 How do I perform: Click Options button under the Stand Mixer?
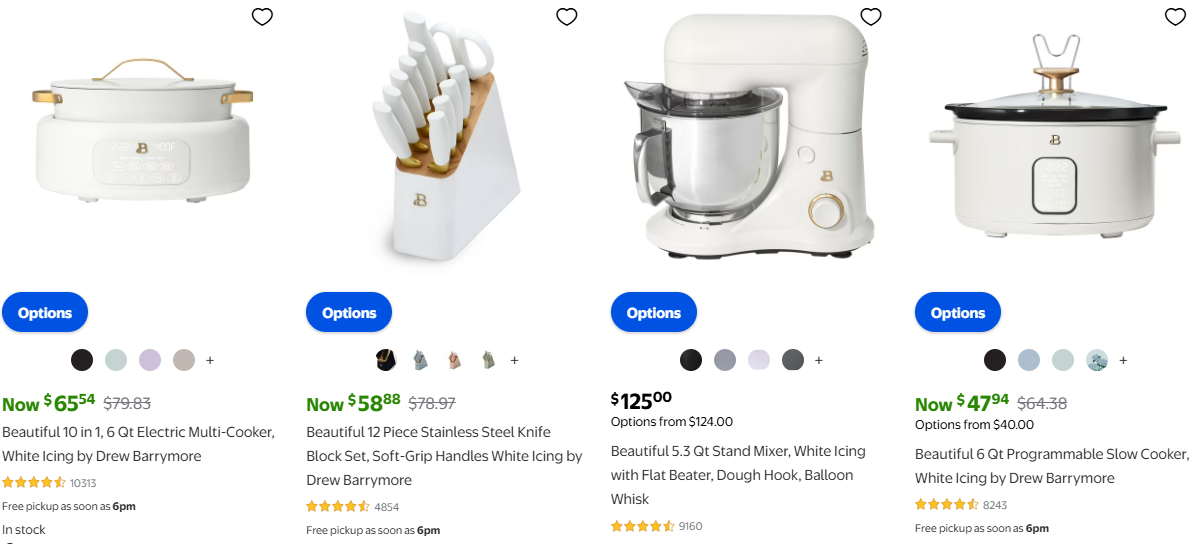[654, 313]
